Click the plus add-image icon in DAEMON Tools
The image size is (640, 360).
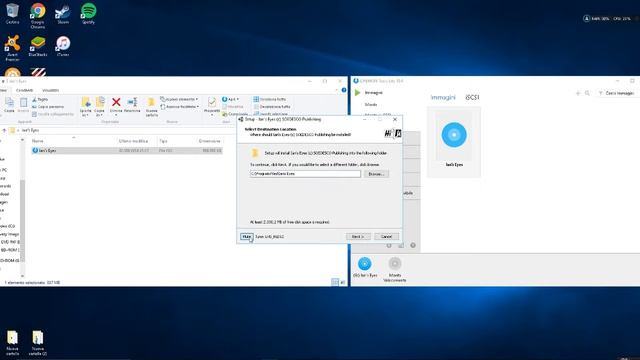(x=578, y=93)
